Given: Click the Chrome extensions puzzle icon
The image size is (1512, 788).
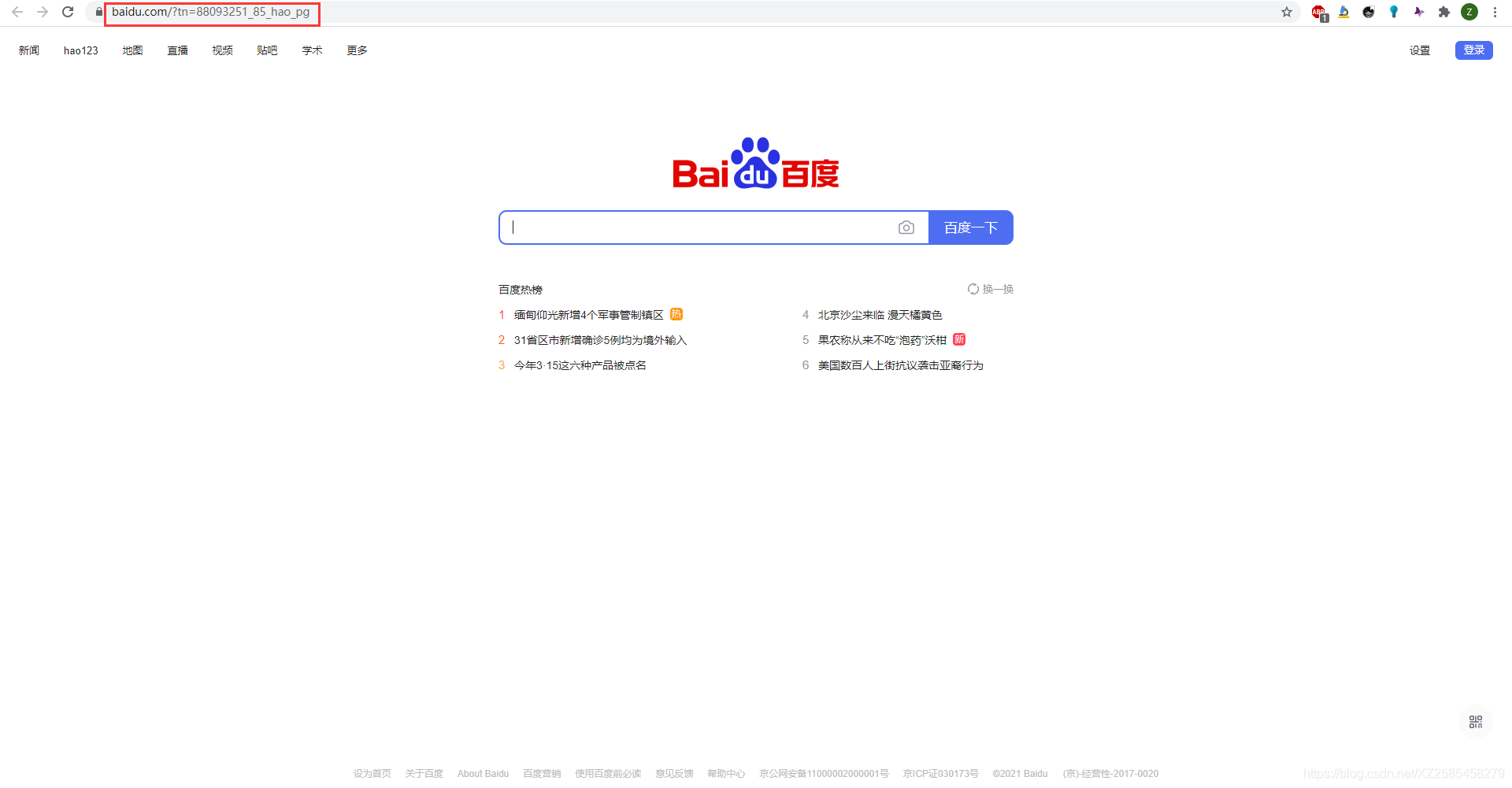Looking at the screenshot, I should click(x=1444, y=12).
